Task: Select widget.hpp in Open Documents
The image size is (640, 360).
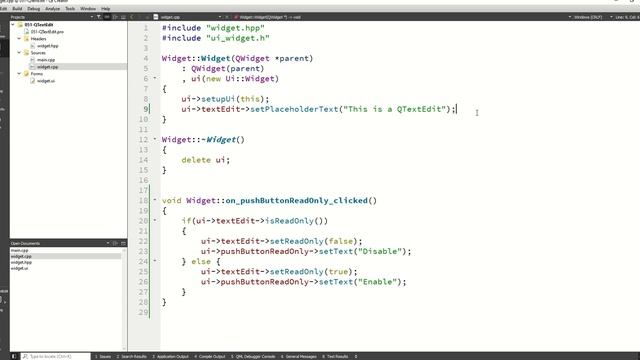Action: click(21, 262)
